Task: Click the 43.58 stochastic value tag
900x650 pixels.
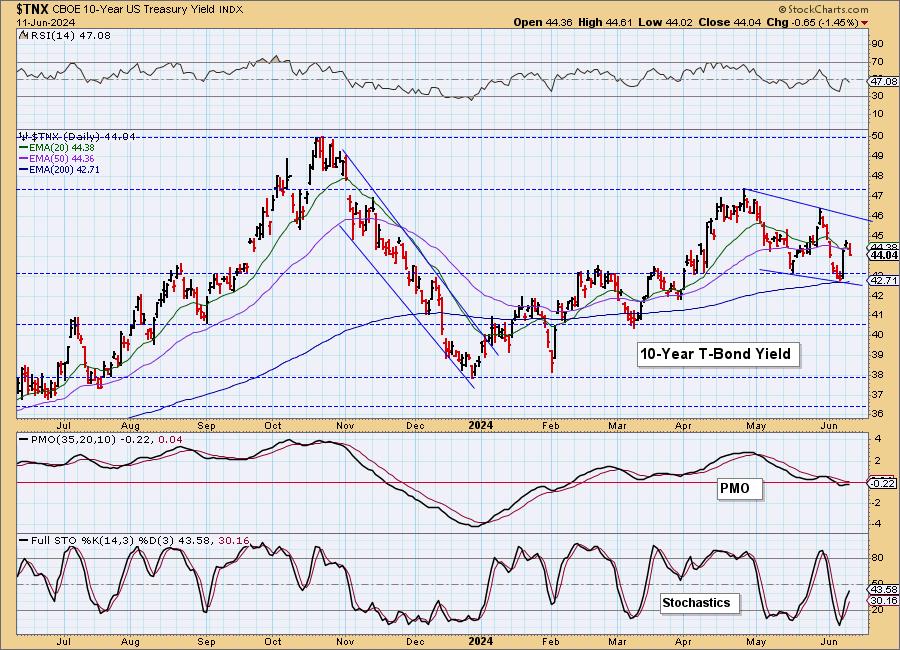Action: coord(883,590)
